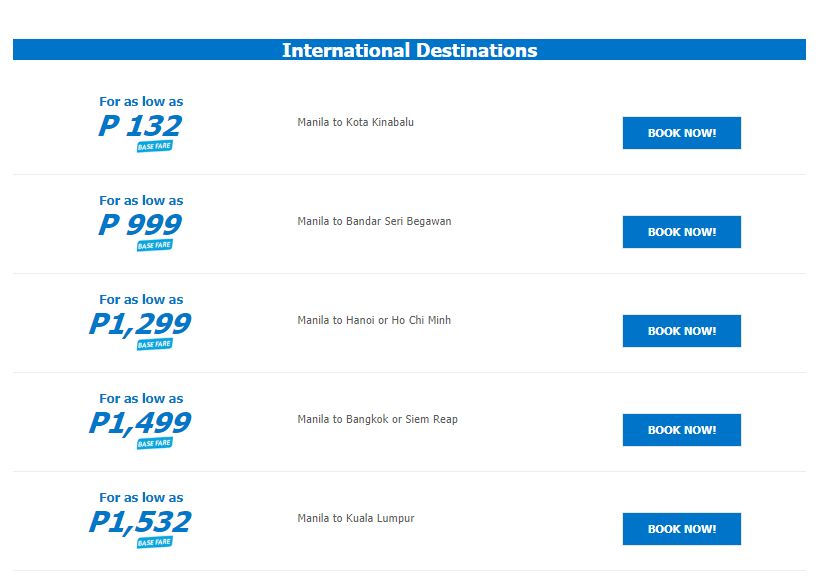The width and height of the screenshot is (829, 577).
Task: Book the Bangkok or Siem Reap flight
Action: pyautogui.click(x=681, y=429)
